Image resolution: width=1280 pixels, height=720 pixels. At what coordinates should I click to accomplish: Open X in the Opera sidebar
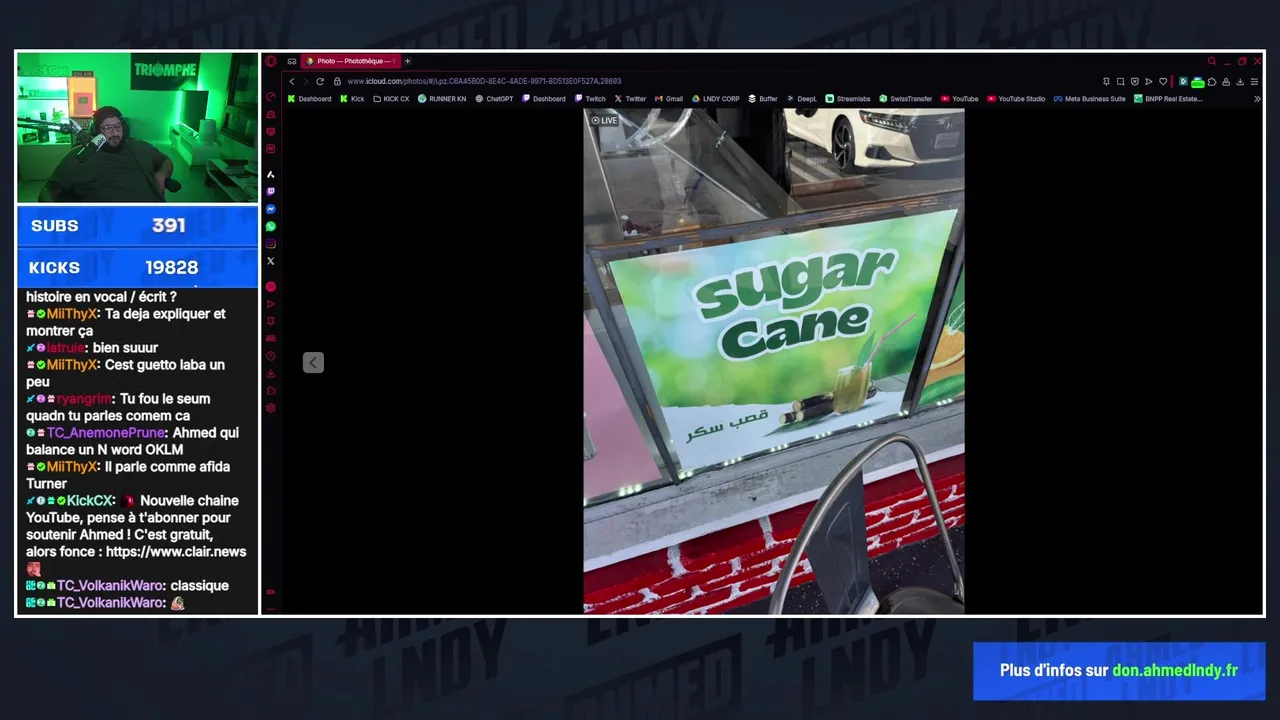pos(270,261)
